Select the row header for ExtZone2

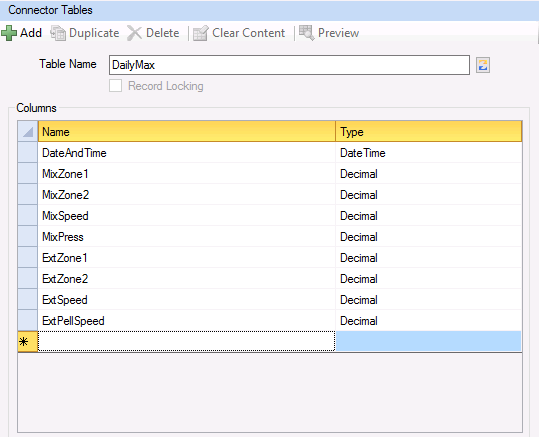28,279
